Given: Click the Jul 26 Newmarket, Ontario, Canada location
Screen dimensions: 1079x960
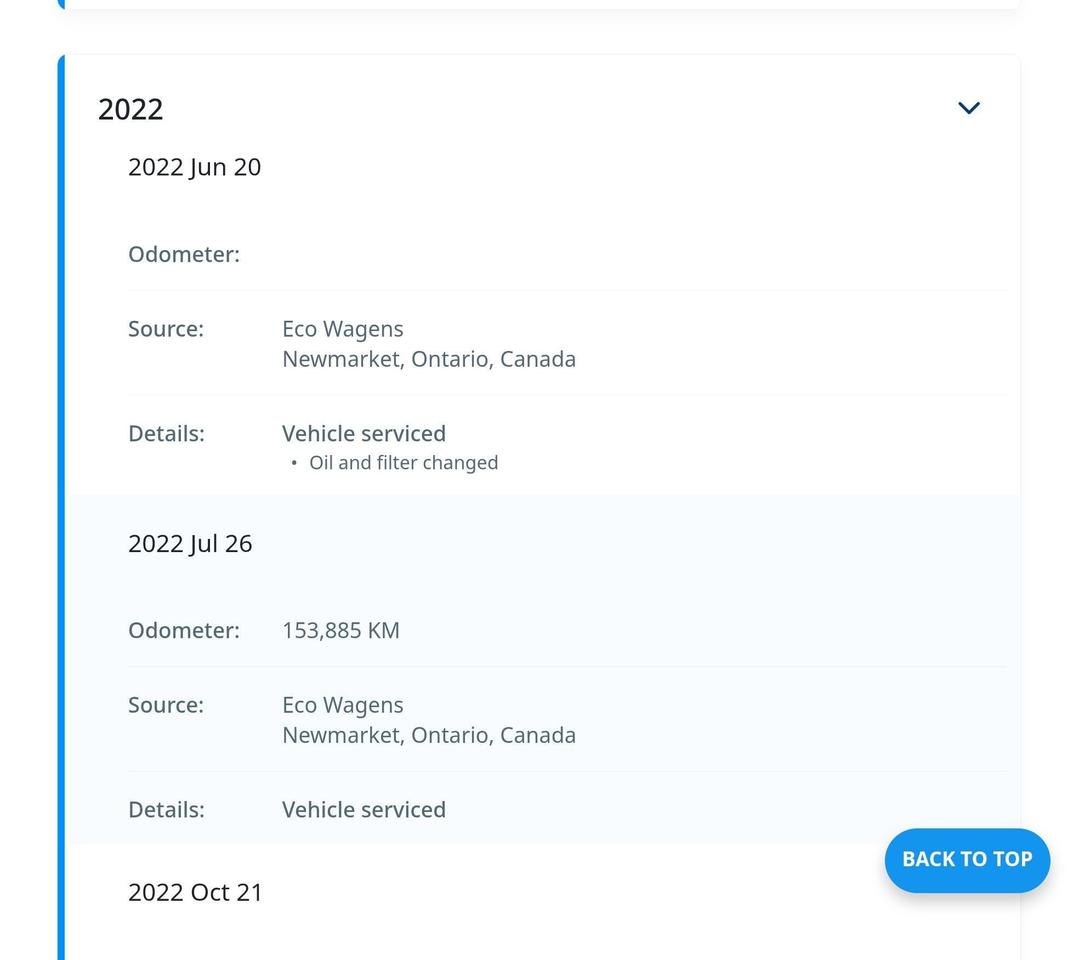Looking at the screenshot, I should click(x=429, y=735).
